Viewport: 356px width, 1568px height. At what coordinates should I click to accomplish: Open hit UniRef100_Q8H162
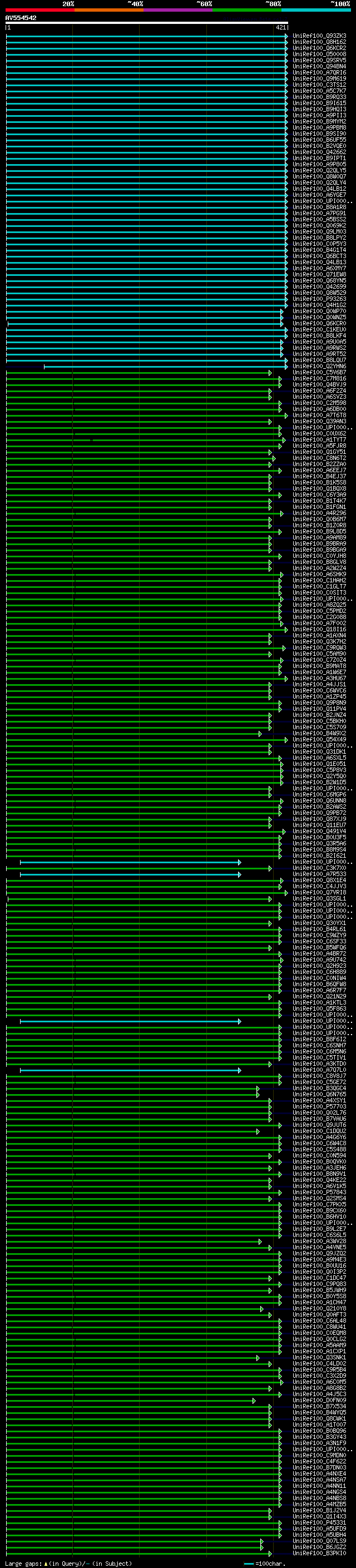pyautogui.click(x=319, y=42)
